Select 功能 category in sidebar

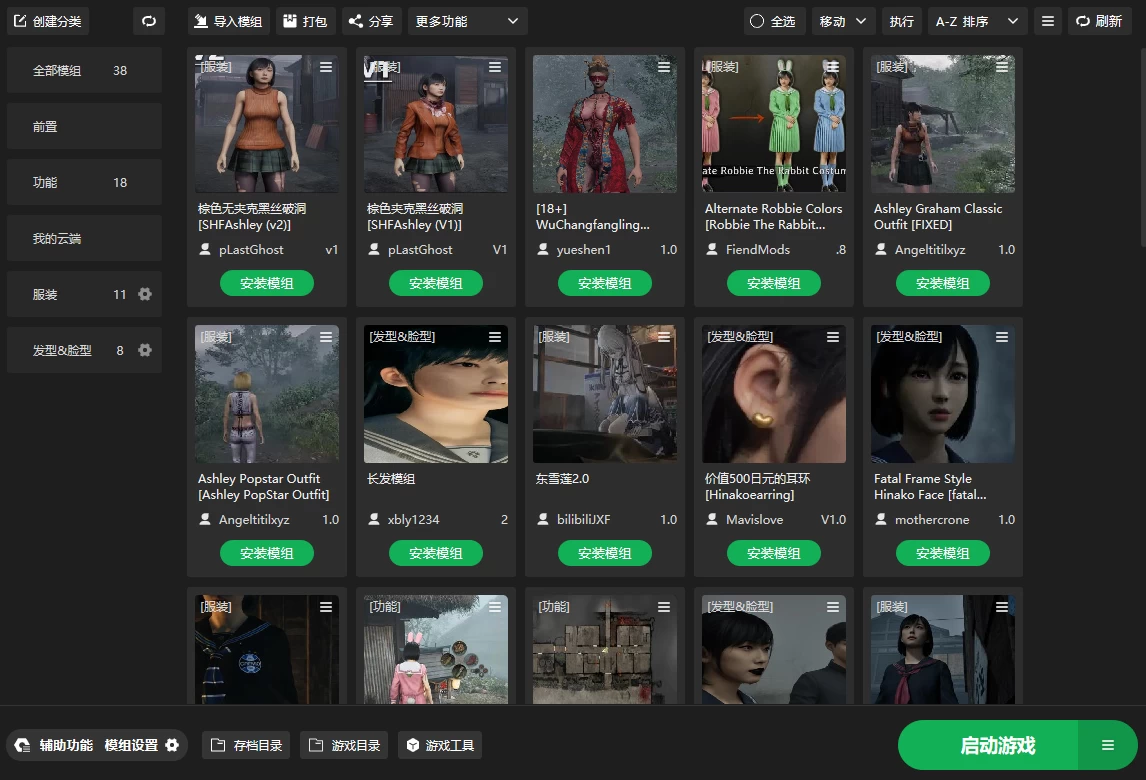click(84, 183)
